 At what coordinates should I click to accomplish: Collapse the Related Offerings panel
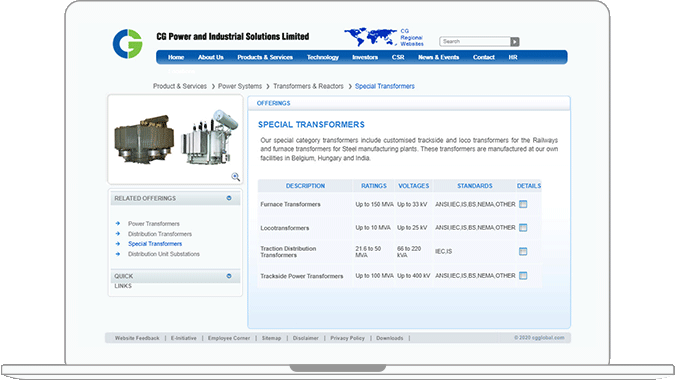(229, 198)
